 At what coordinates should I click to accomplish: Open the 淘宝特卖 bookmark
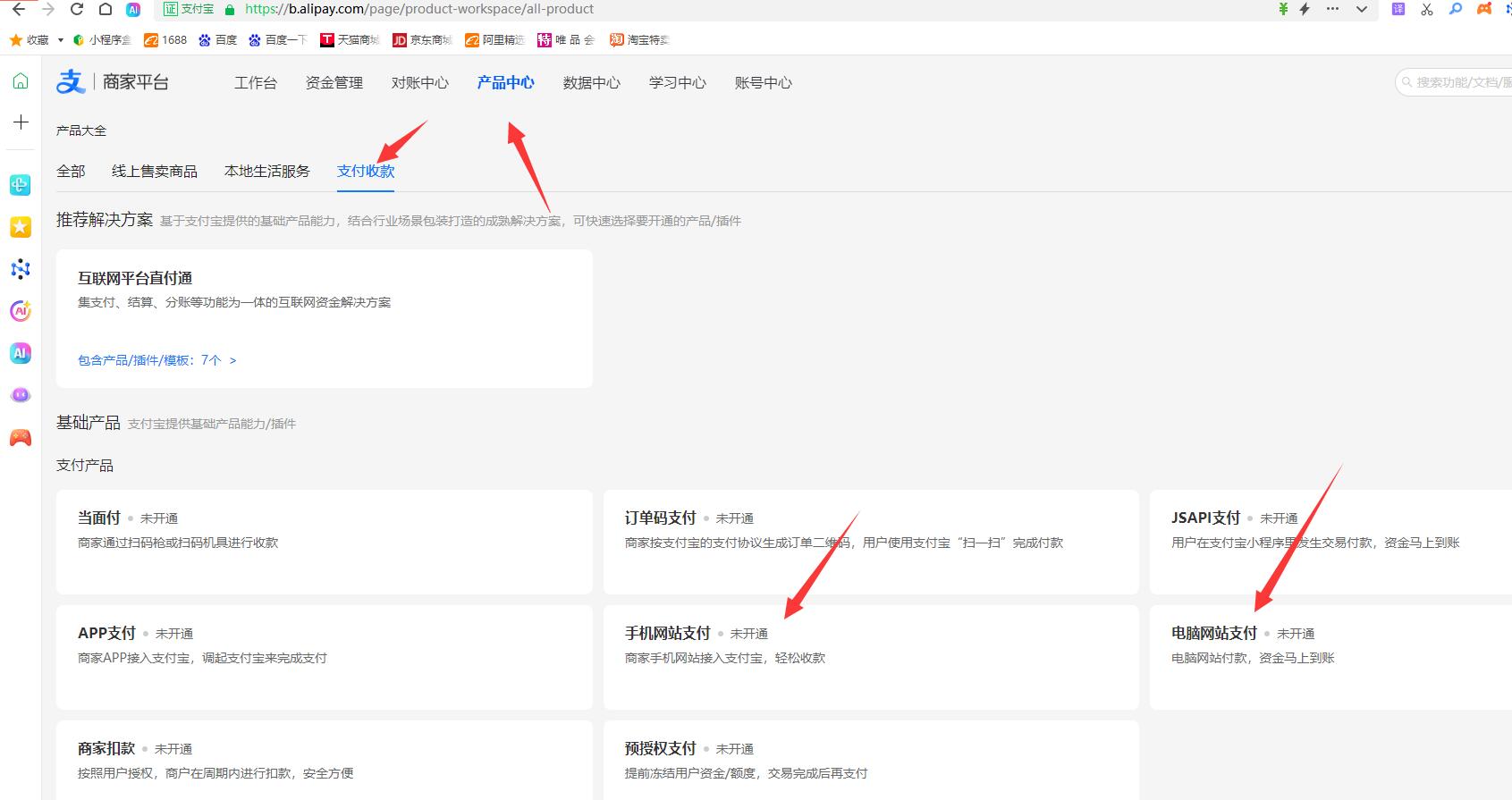(638, 39)
